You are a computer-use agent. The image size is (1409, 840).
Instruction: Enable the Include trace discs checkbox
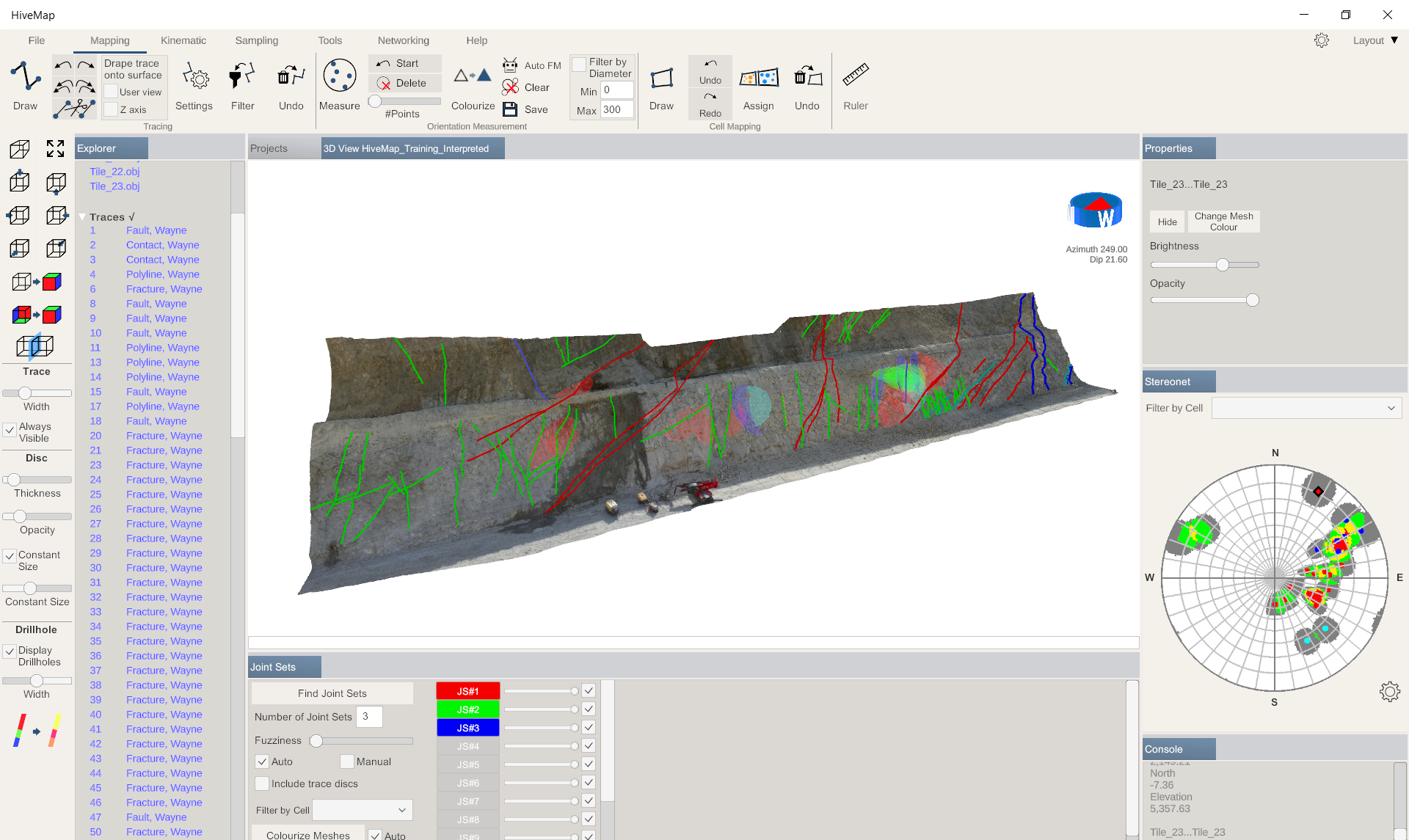coord(262,784)
